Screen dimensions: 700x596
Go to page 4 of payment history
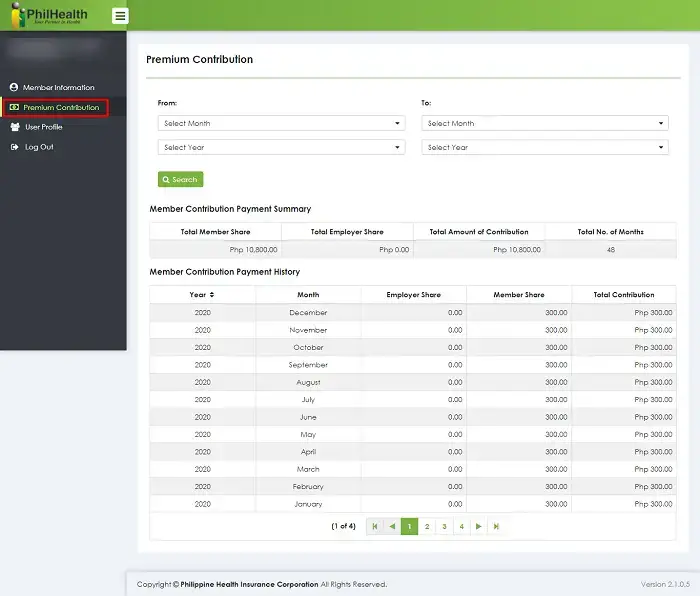click(x=461, y=526)
